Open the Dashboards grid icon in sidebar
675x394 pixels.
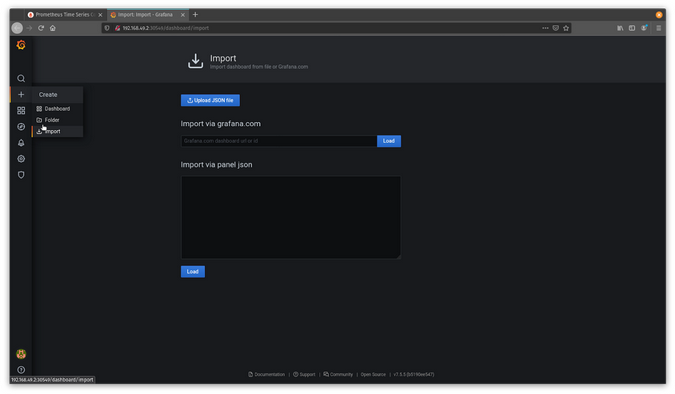21,111
